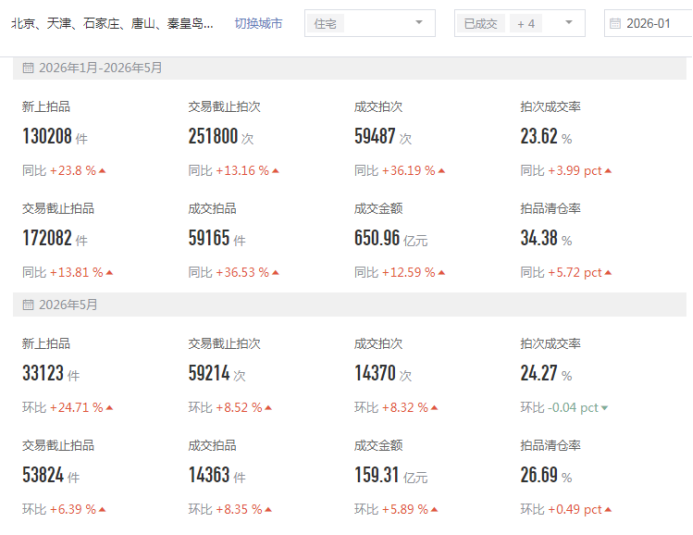Open the 住宅 property type dropdown
693x535 pixels.
coord(369,23)
